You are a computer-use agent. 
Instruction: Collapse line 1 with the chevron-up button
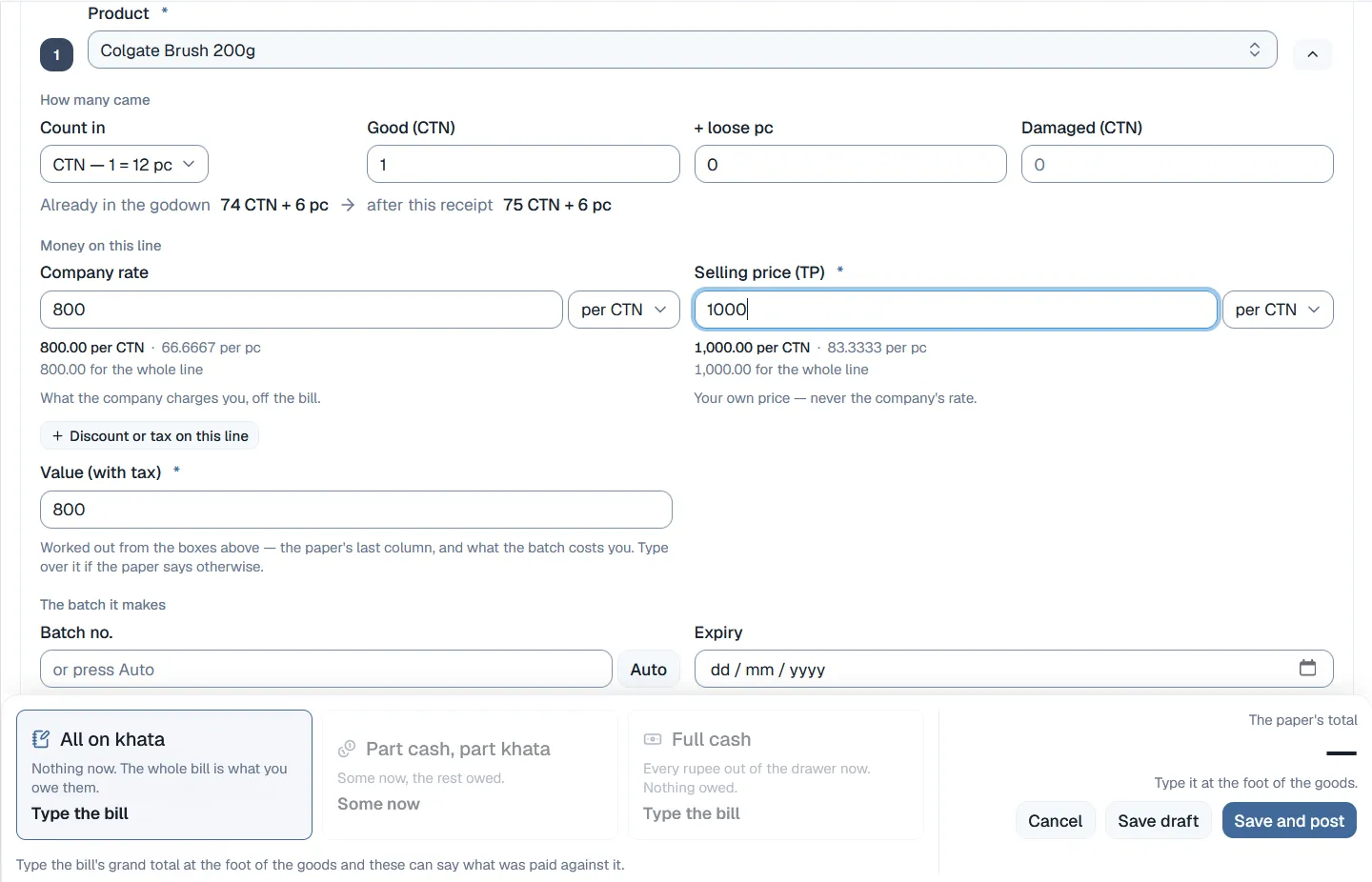tap(1312, 54)
